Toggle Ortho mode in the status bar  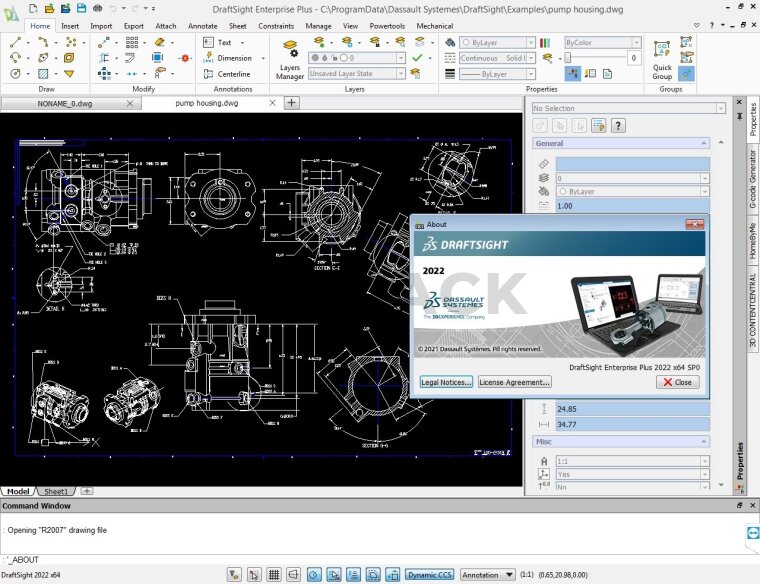(294, 575)
